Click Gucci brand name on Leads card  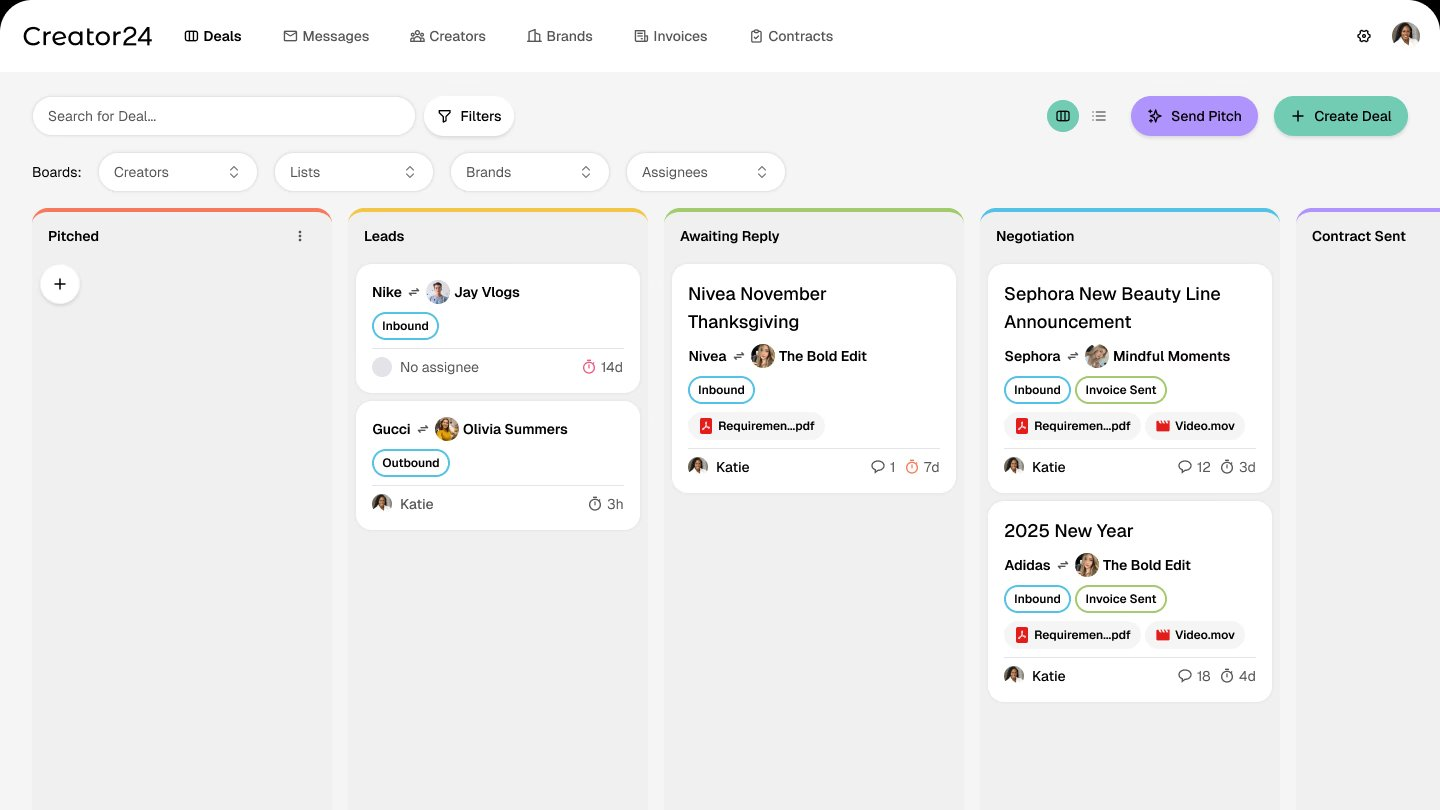click(391, 429)
